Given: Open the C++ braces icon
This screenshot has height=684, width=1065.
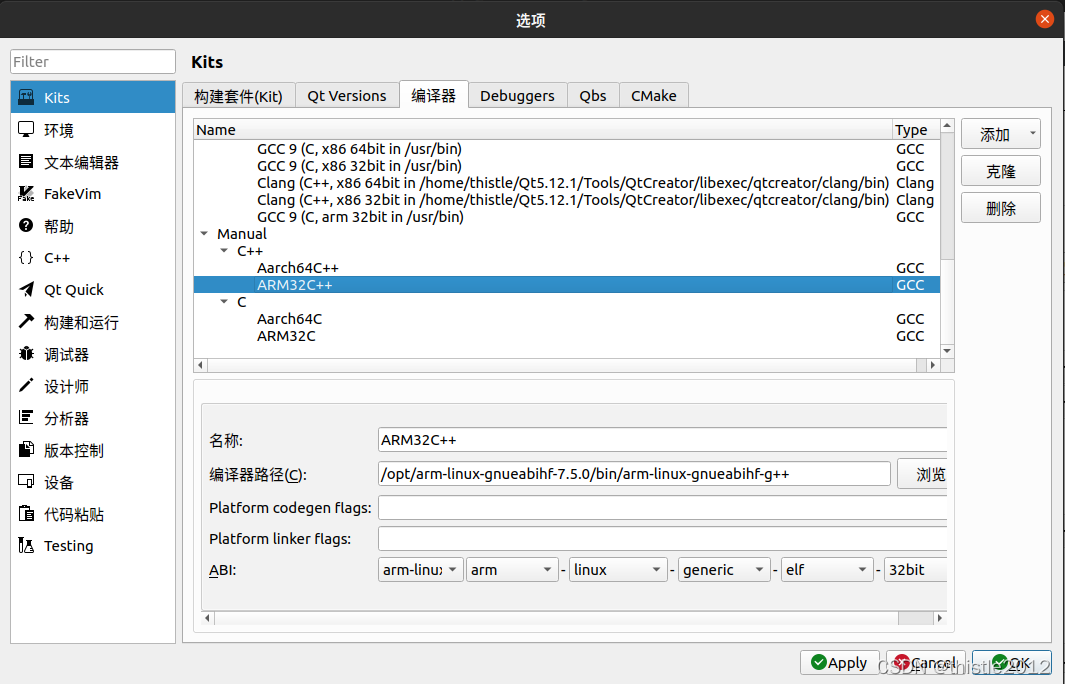Looking at the screenshot, I should (26, 257).
